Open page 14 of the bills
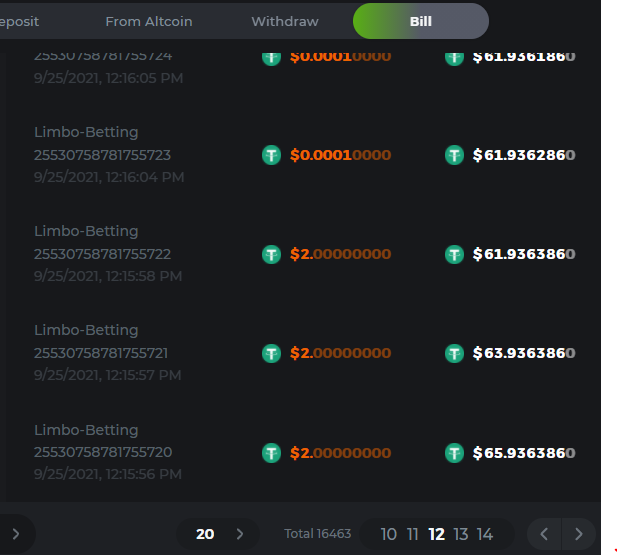The image size is (617, 555). tap(485, 534)
